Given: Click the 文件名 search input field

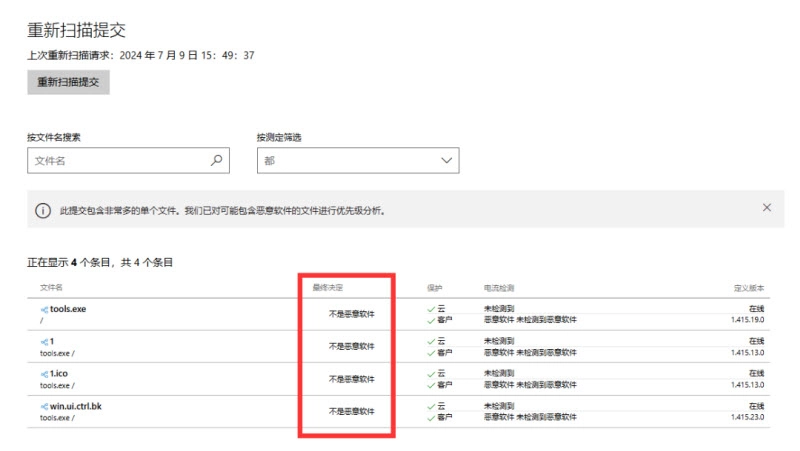Looking at the screenshot, I should tap(118, 160).
